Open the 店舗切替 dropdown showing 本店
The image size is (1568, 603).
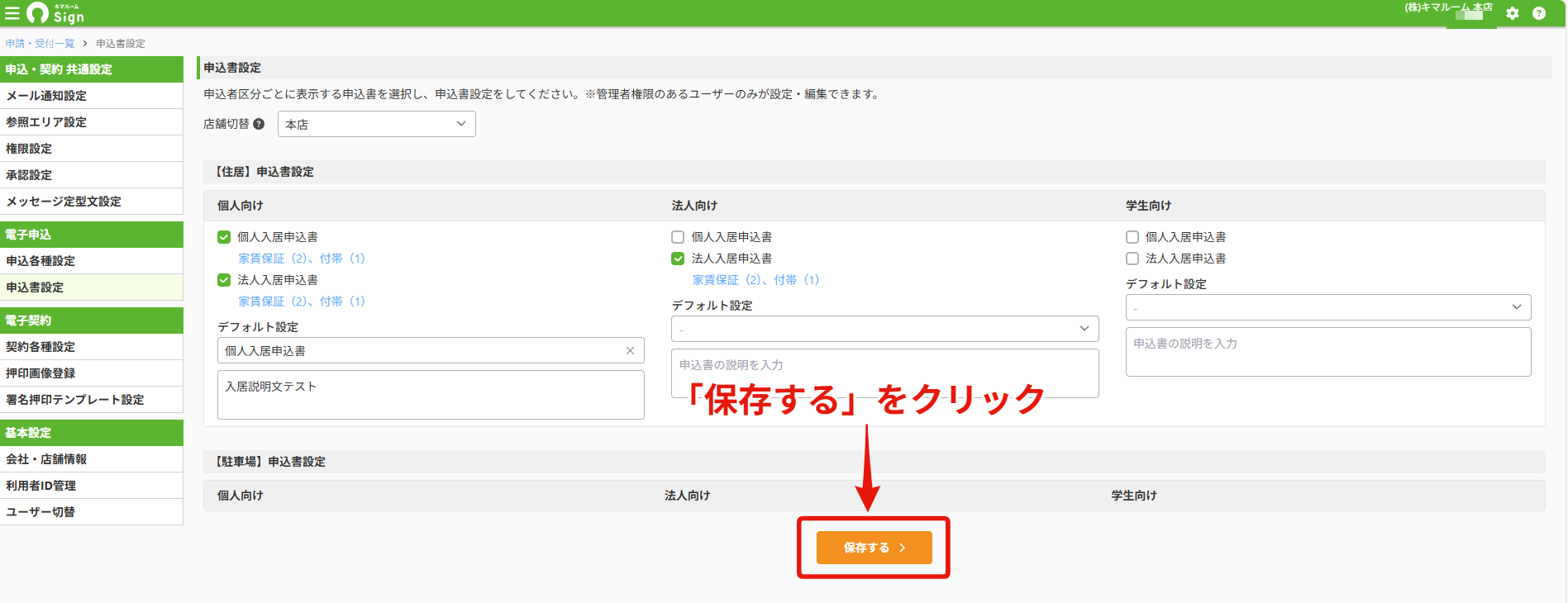[x=377, y=124]
